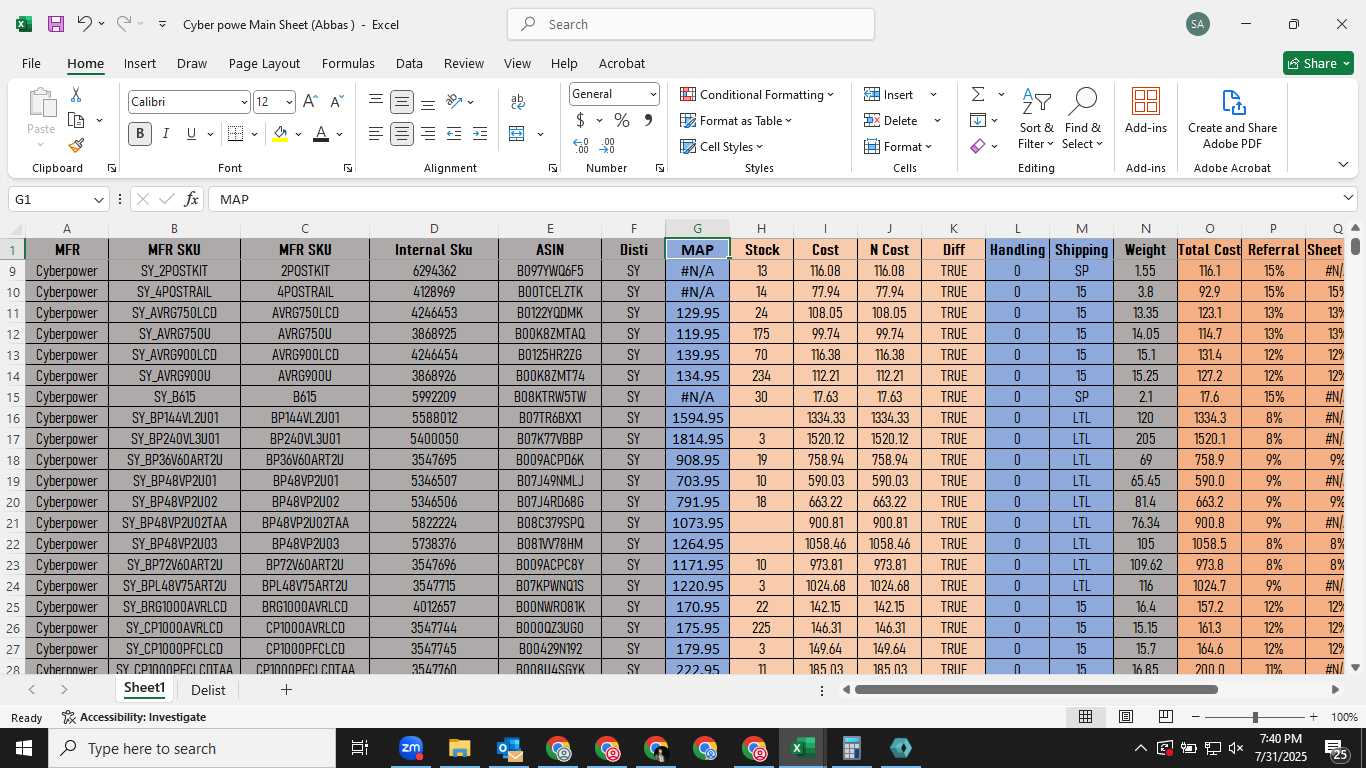Open Calculator from taskbar

coord(852,748)
